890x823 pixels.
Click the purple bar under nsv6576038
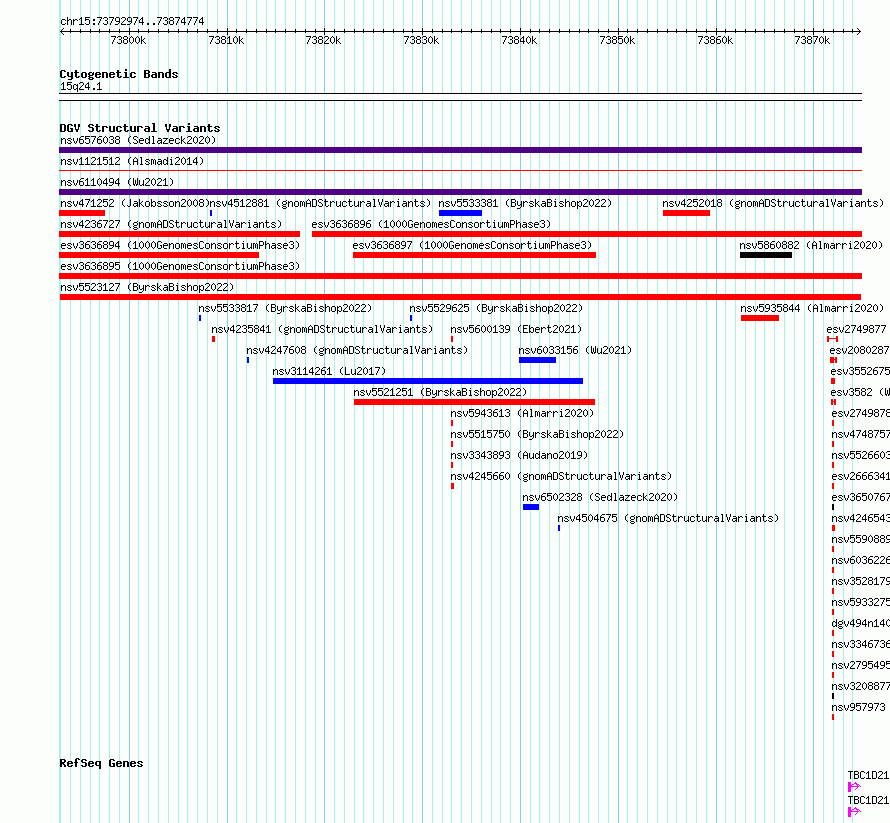click(x=460, y=150)
